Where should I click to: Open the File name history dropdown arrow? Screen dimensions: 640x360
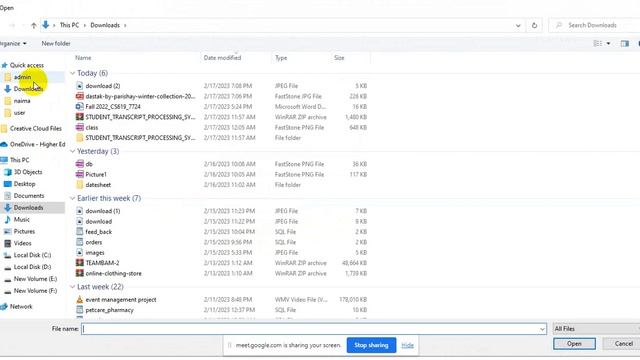coord(542,329)
